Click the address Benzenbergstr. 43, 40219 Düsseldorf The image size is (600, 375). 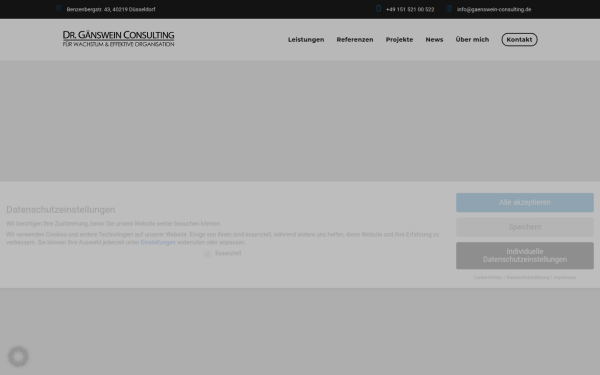pyautogui.click(x=111, y=9)
